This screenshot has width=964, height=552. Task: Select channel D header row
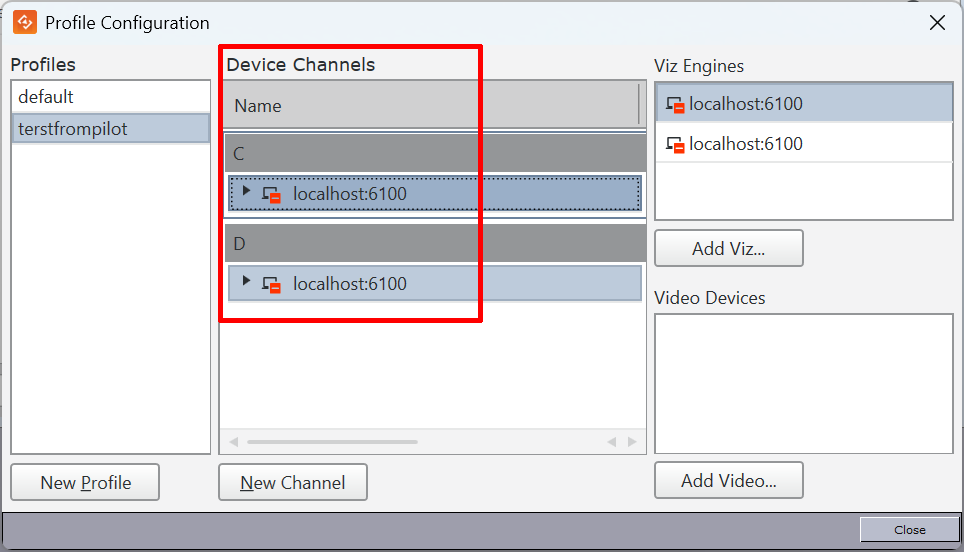click(433, 244)
